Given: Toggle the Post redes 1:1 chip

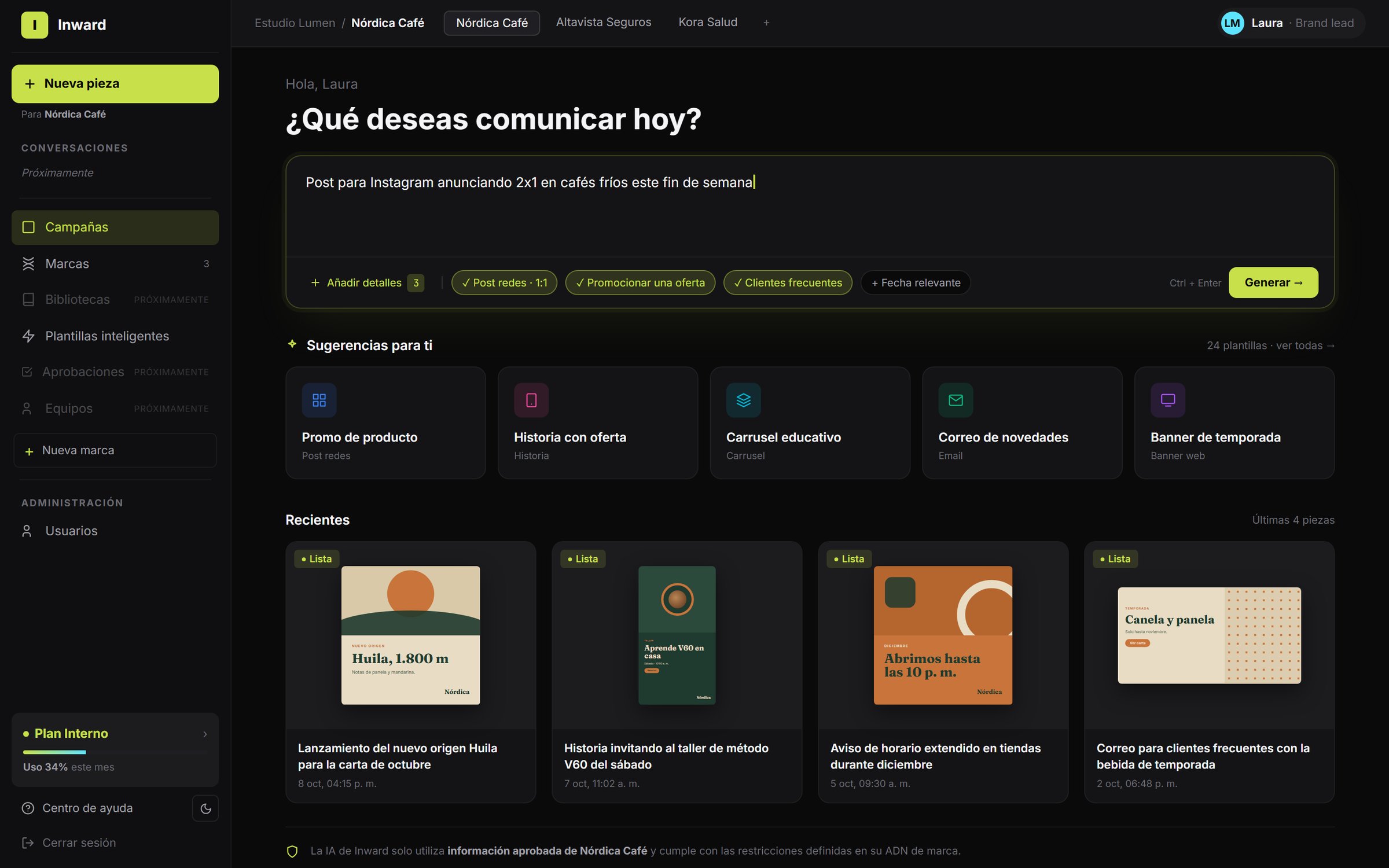Looking at the screenshot, I should click(504, 282).
